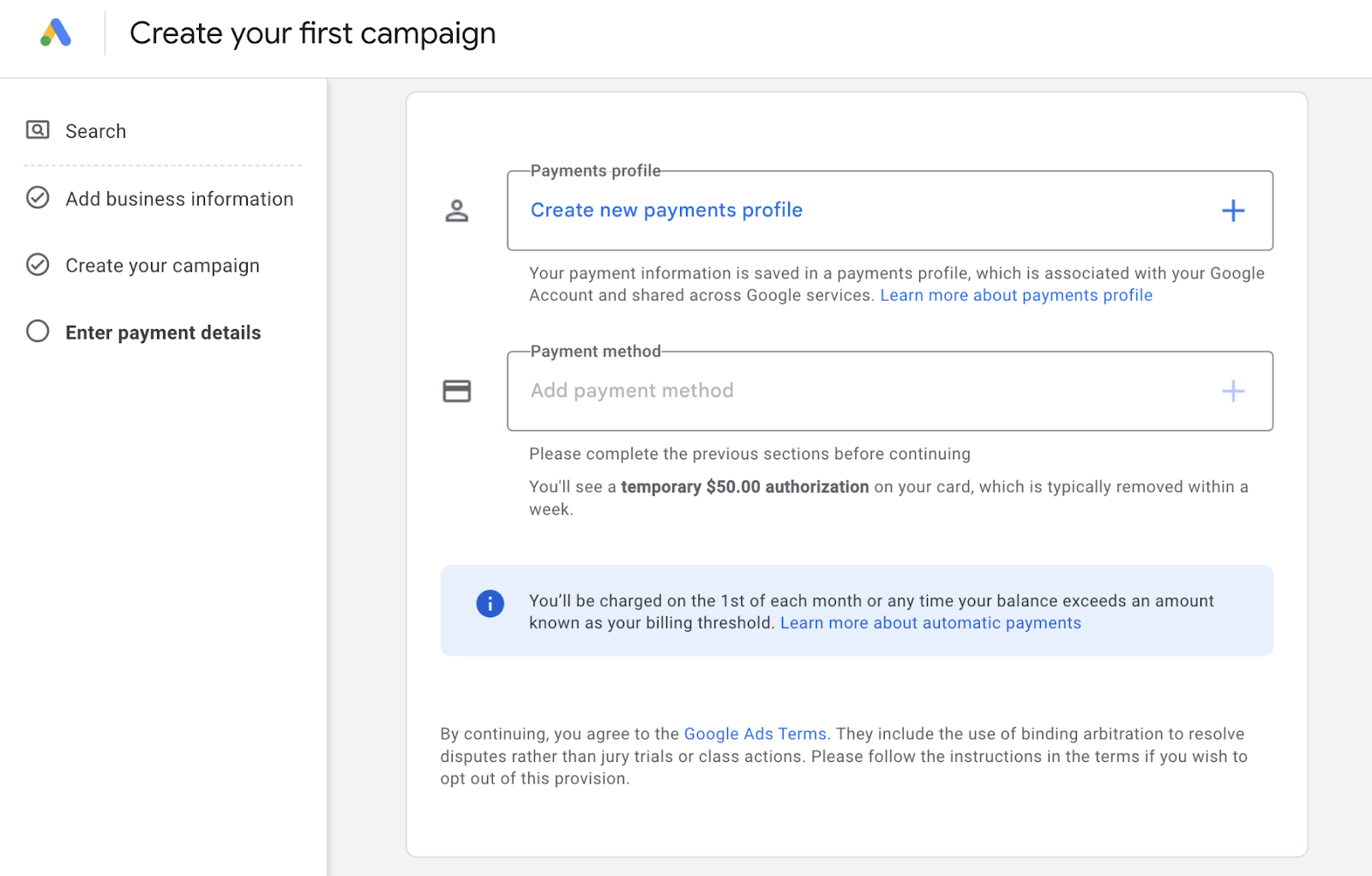The width and height of the screenshot is (1372, 876).
Task: Click the person icon next to Payments profile
Action: point(457,210)
